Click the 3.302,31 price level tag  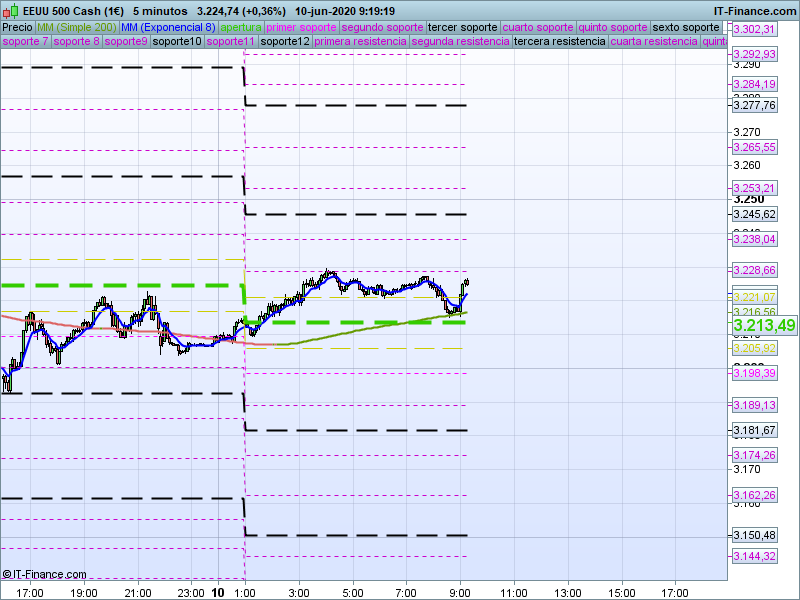754,29
